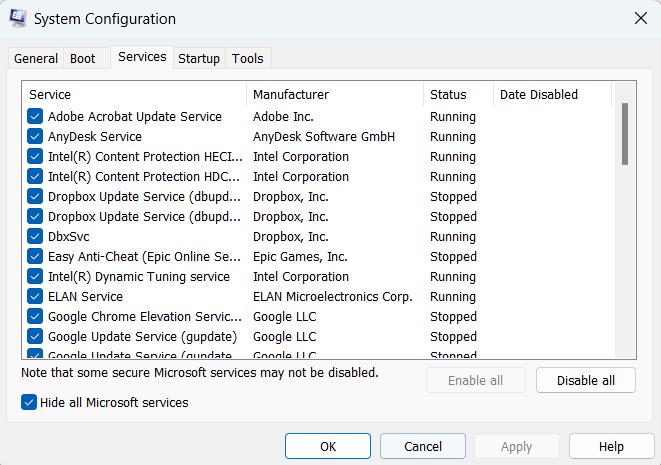Click the Disable all button

pos(586,380)
